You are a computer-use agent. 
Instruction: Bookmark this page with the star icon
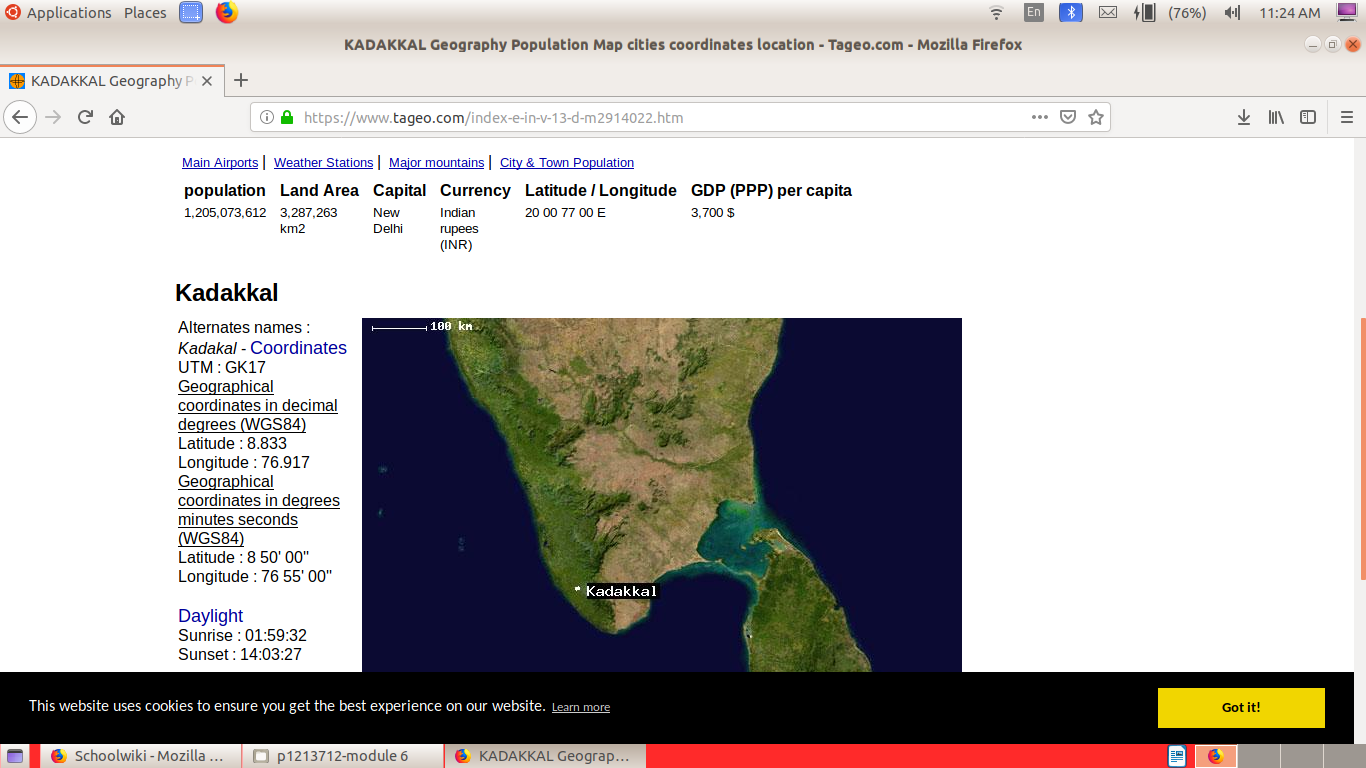[x=1095, y=117]
